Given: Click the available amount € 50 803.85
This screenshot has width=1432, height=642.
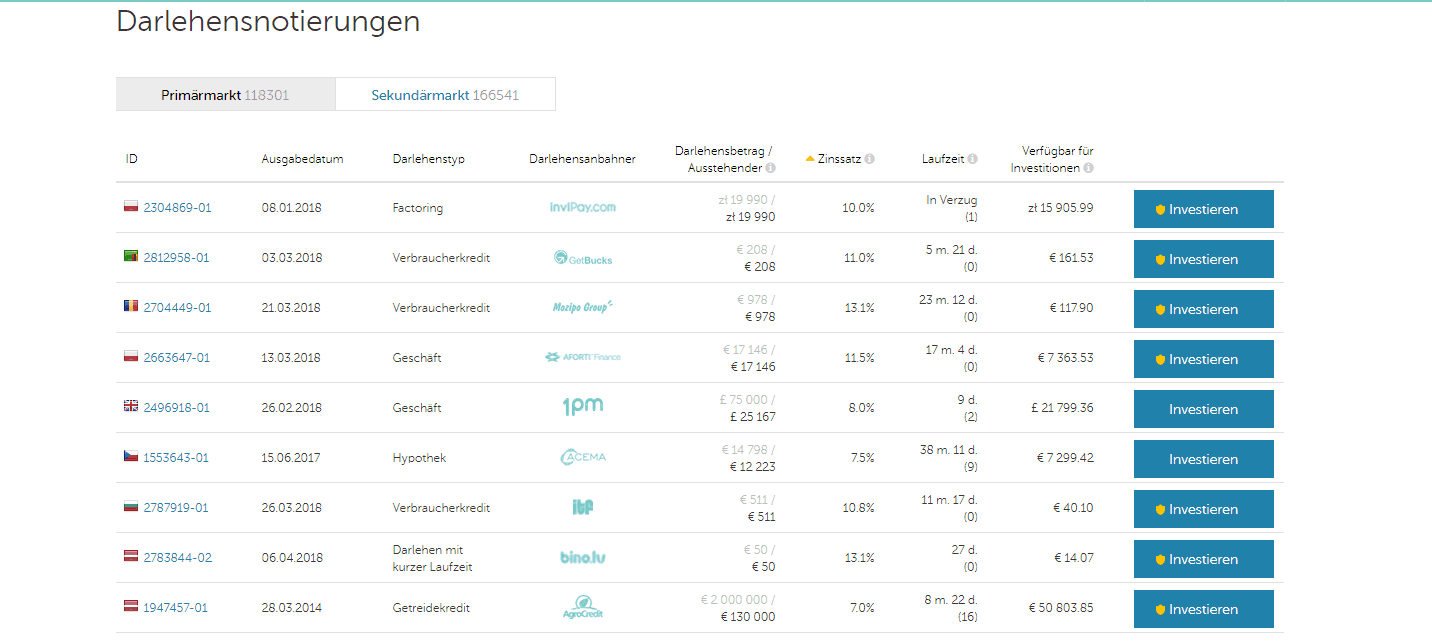Looking at the screenshot, I should click(x=1061, y=608).
